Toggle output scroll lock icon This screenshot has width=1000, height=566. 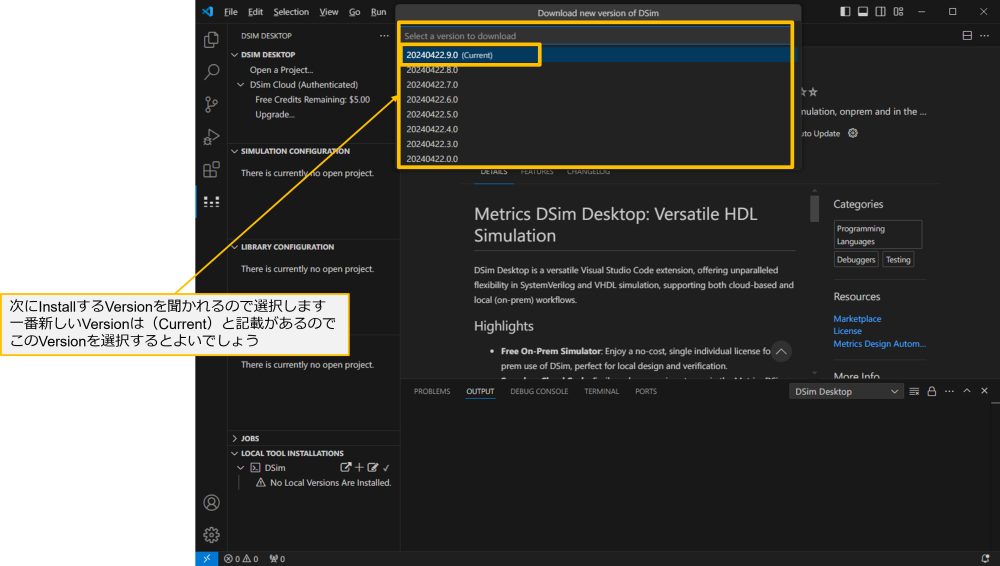coord(932,391)
